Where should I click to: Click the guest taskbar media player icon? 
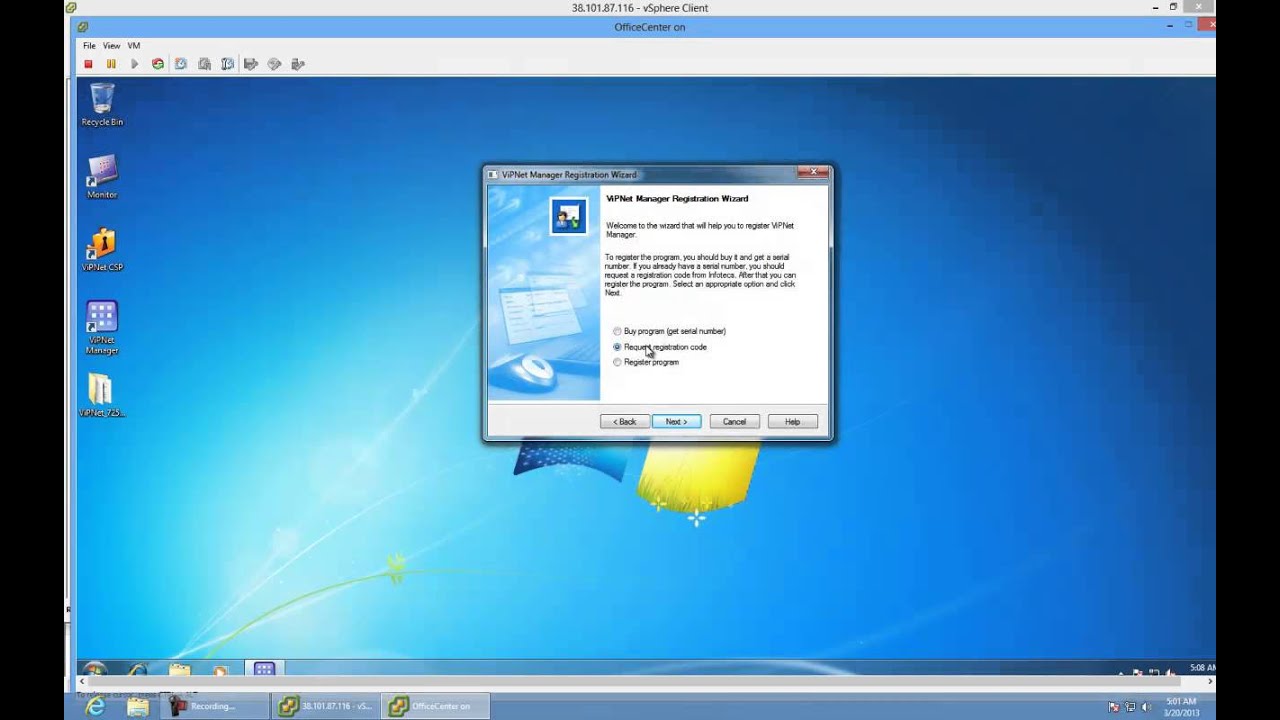click(221, 669)
